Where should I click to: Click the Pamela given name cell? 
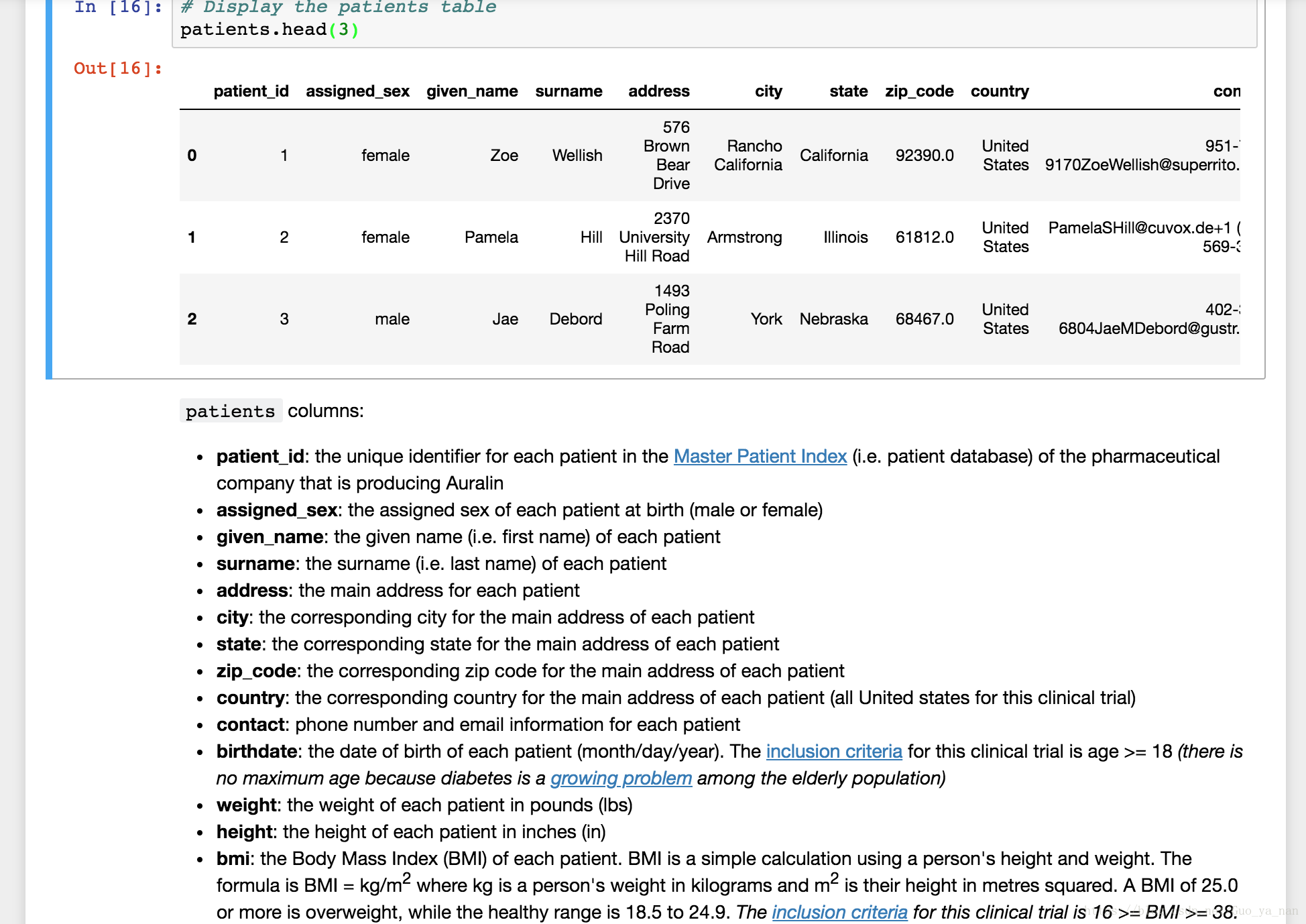(491, 237)
